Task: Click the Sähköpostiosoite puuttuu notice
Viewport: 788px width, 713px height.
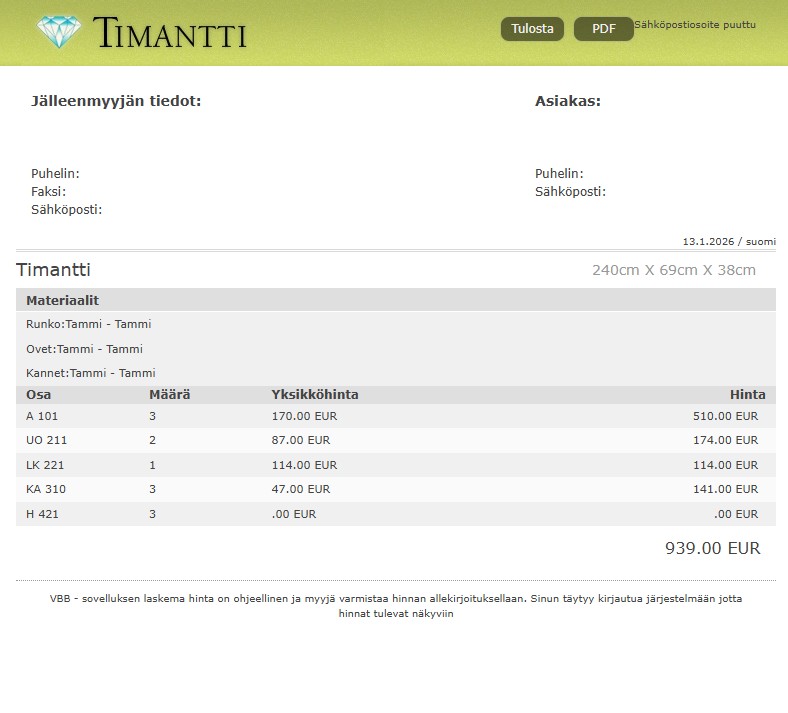Action: pyautogui.click(x=695, y=24)
